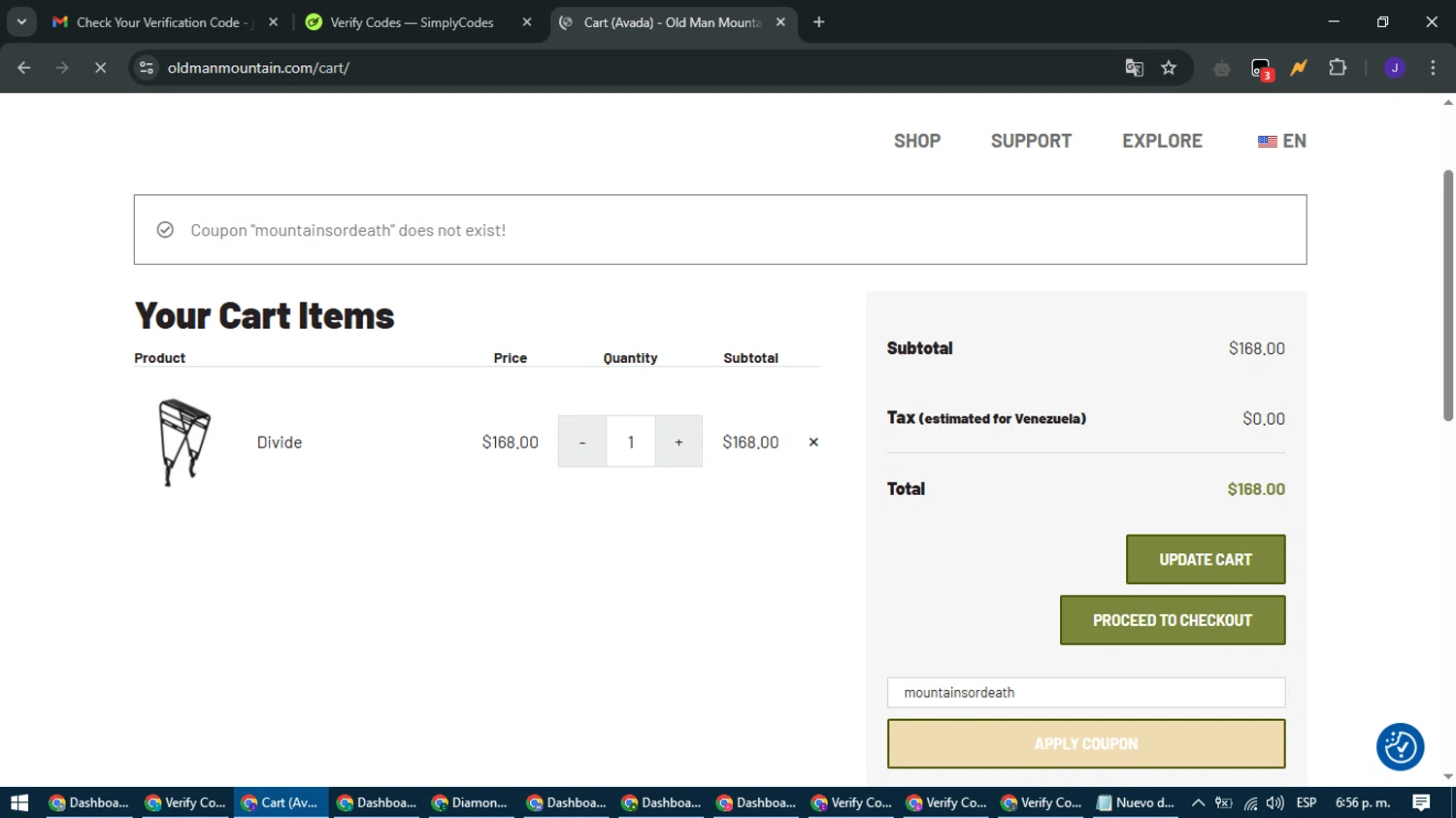Viewport: 1456px width, 818px height.
Task: Close the Old Man Mountain cart tab
Action: point(780,21)
